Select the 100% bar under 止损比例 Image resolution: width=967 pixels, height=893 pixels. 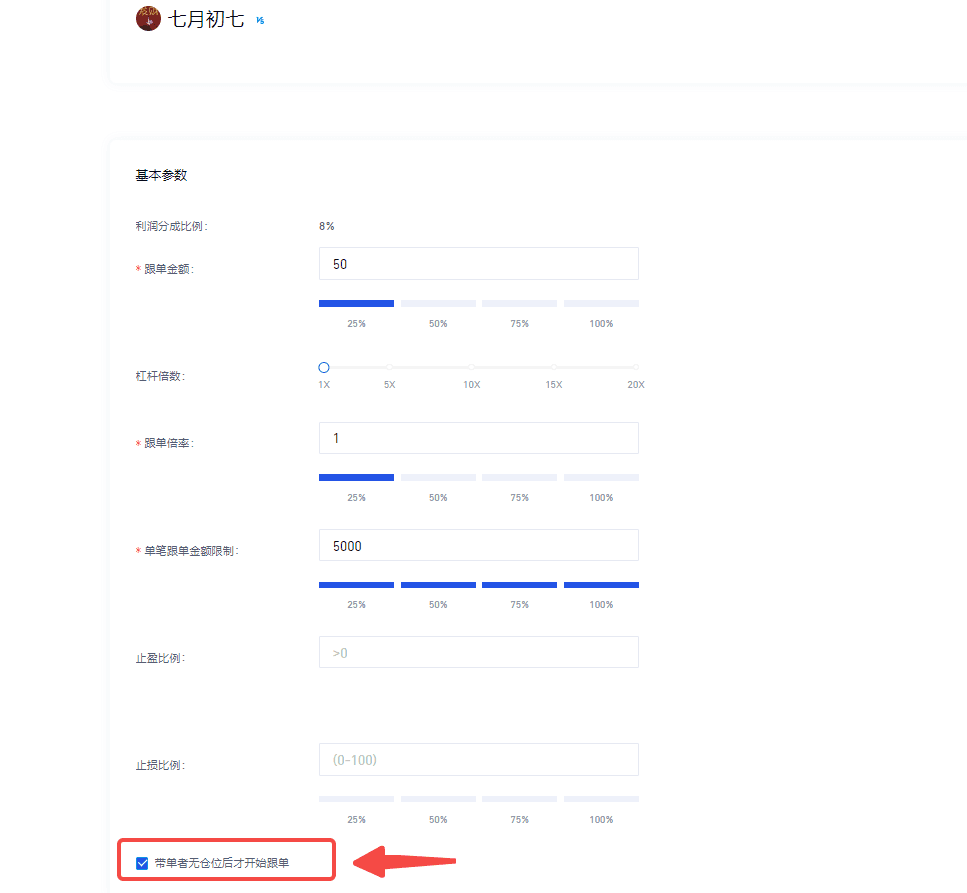coord(601,799)
